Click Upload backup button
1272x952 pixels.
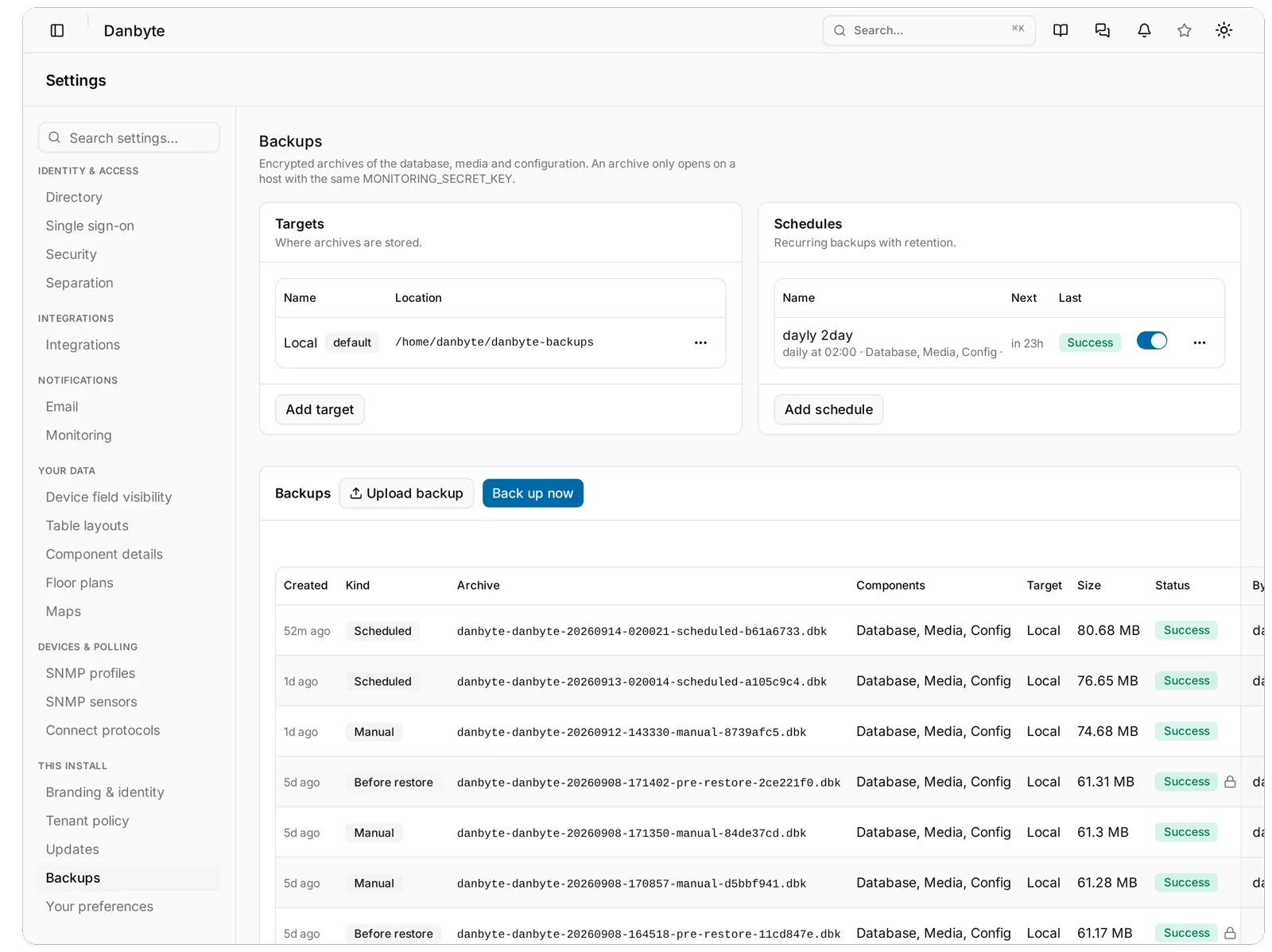(406, 493)
